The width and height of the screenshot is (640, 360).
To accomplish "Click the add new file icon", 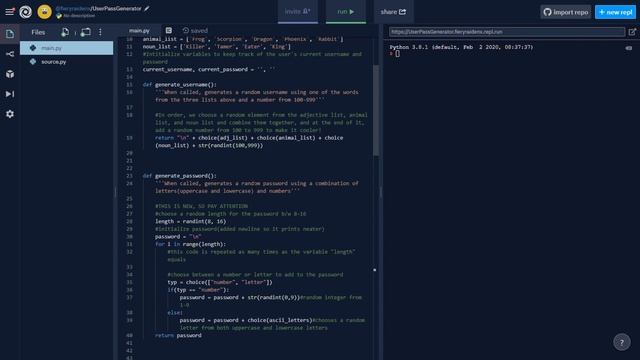I will [64, 32].
